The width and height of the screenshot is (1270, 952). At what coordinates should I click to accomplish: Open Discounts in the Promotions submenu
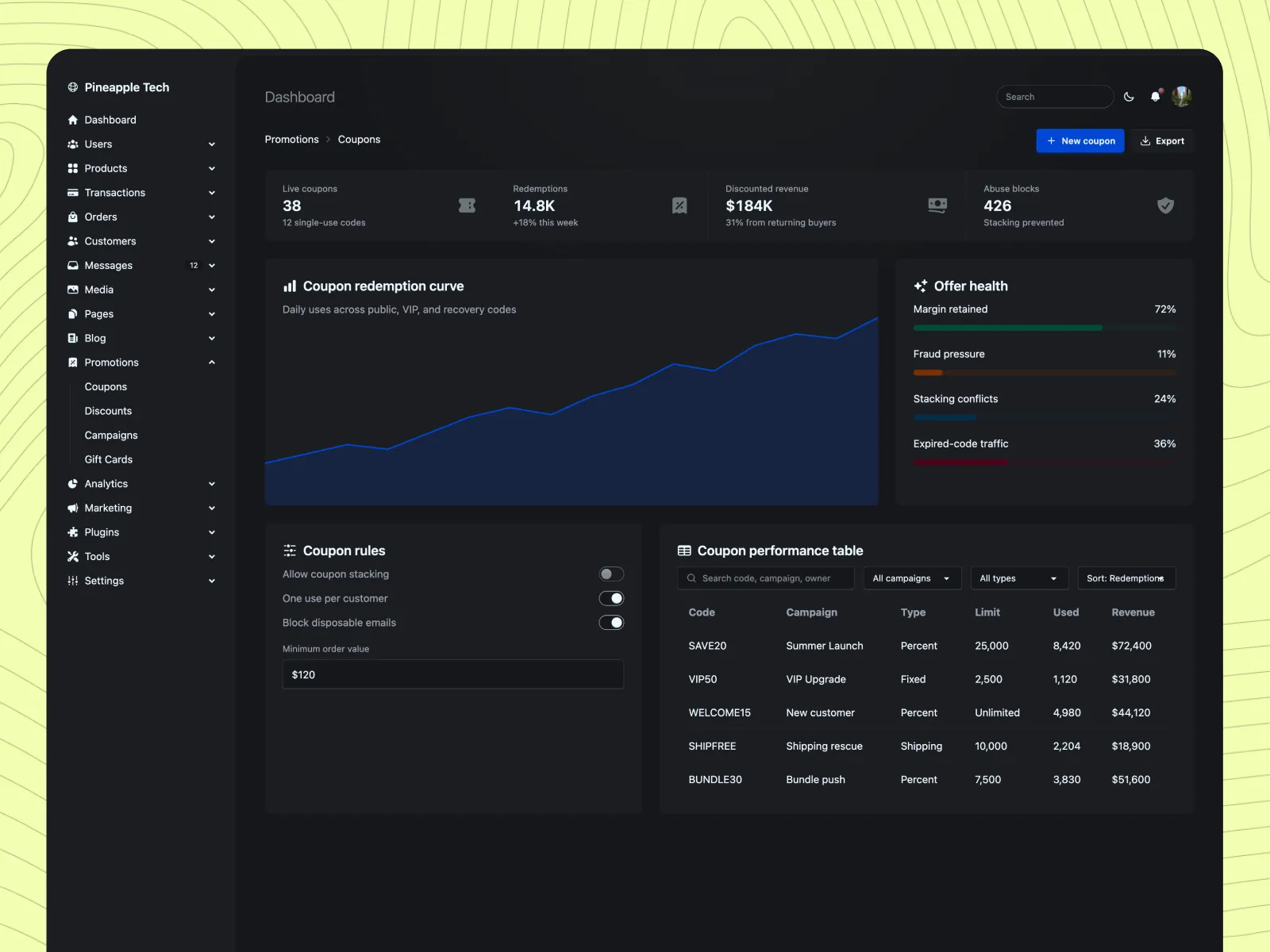(109, 411)
